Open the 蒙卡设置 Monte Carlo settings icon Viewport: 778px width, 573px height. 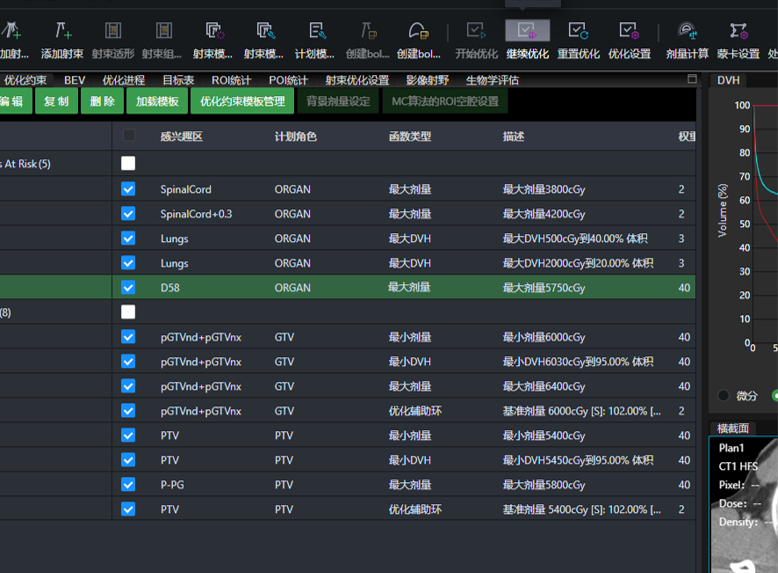point(738,31)
